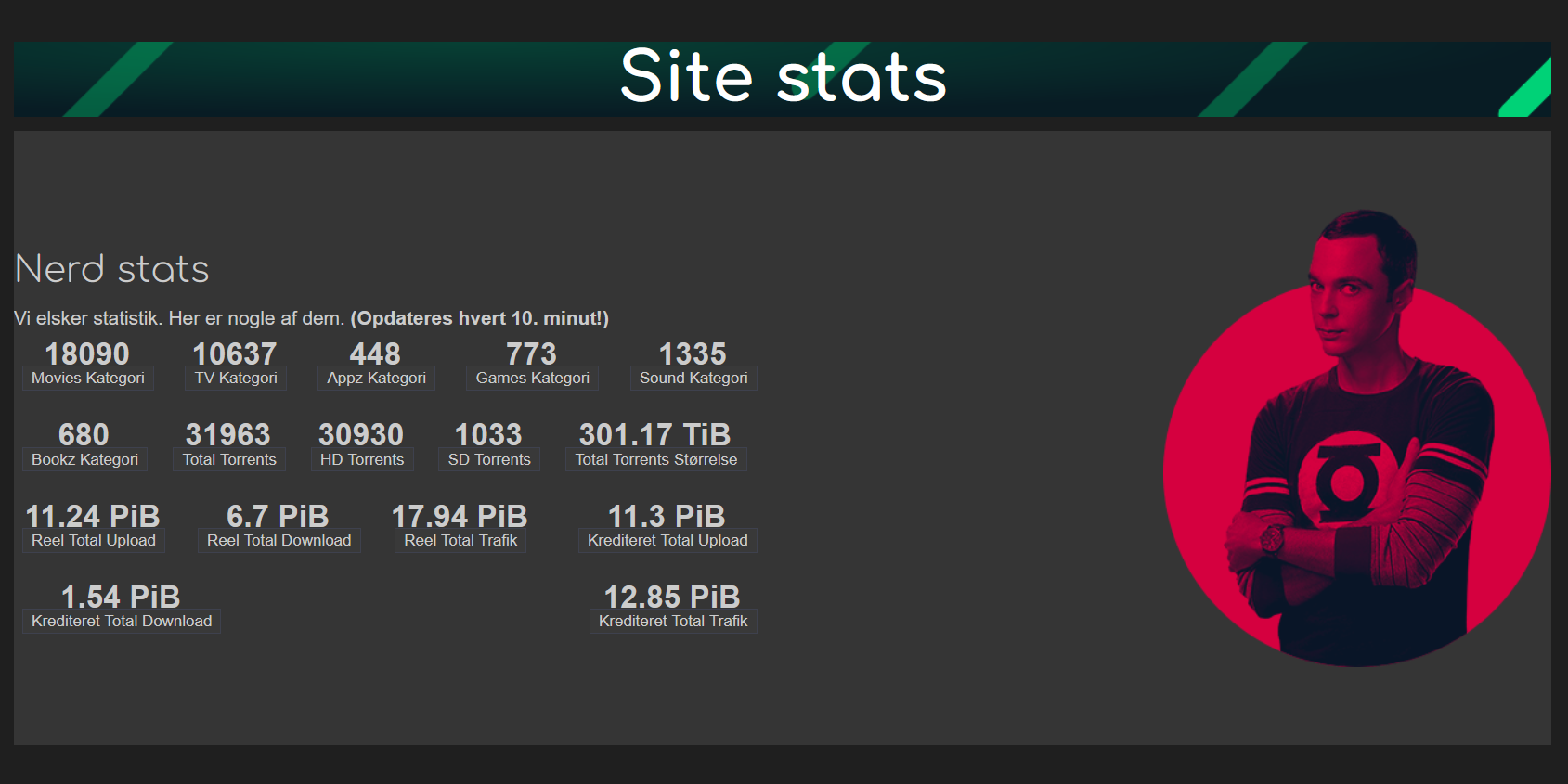Click the Krediteret Total Trafik label
The image size is (1568, 784).
click(x=673, y=621)
